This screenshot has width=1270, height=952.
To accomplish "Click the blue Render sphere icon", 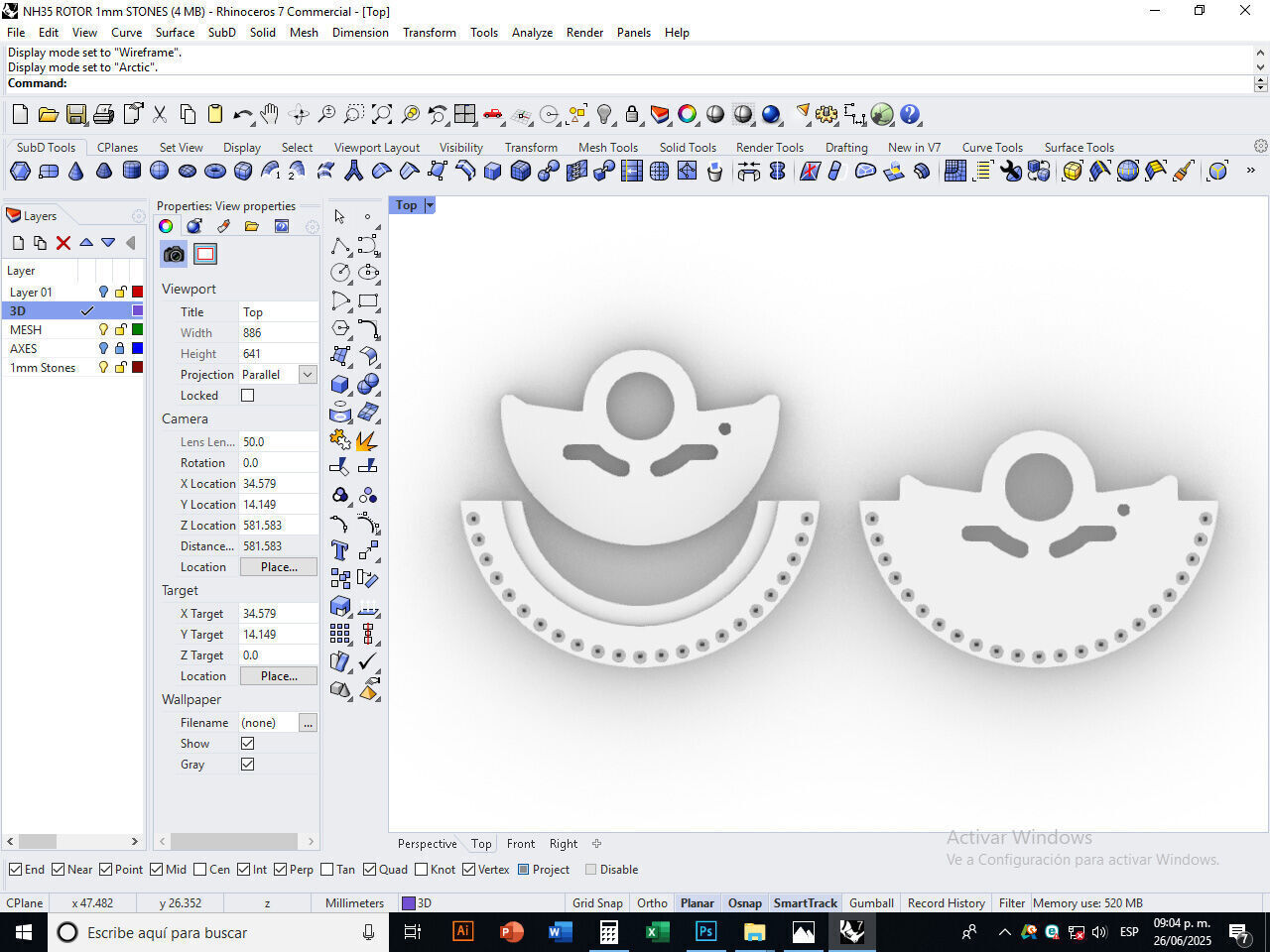I will pos(771,115).
